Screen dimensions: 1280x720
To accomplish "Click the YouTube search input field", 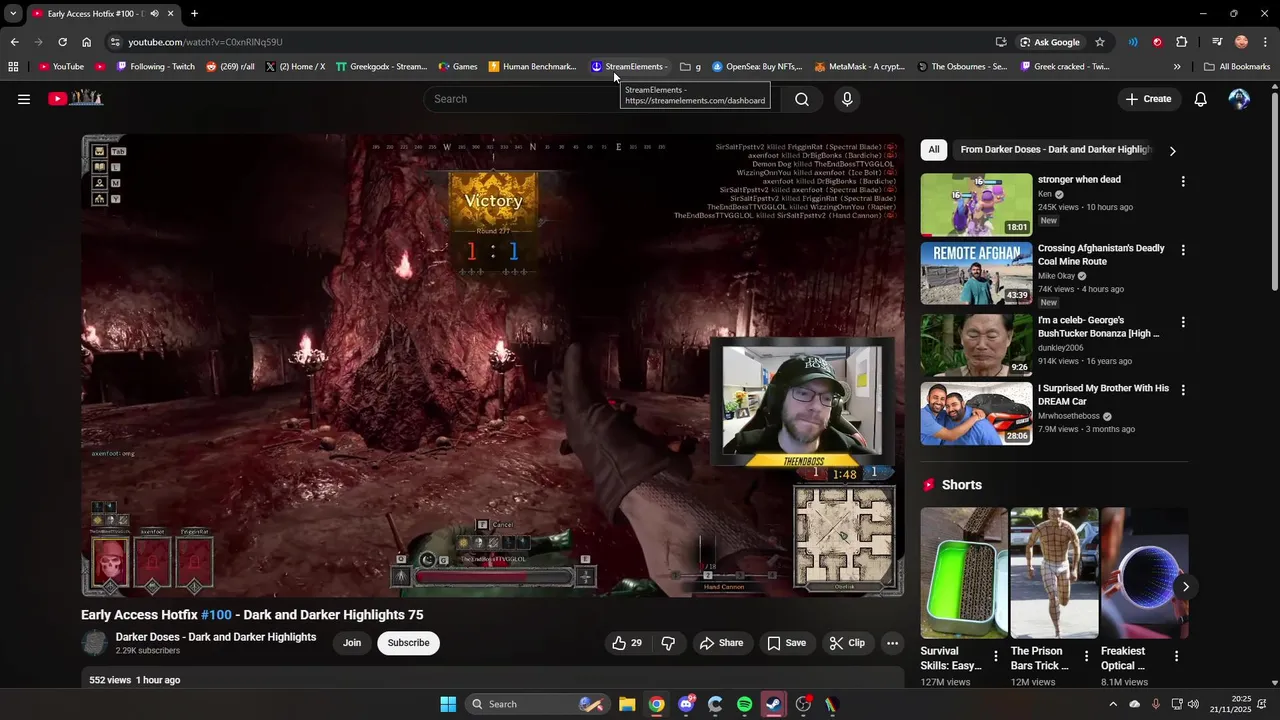I will [603, 99].
